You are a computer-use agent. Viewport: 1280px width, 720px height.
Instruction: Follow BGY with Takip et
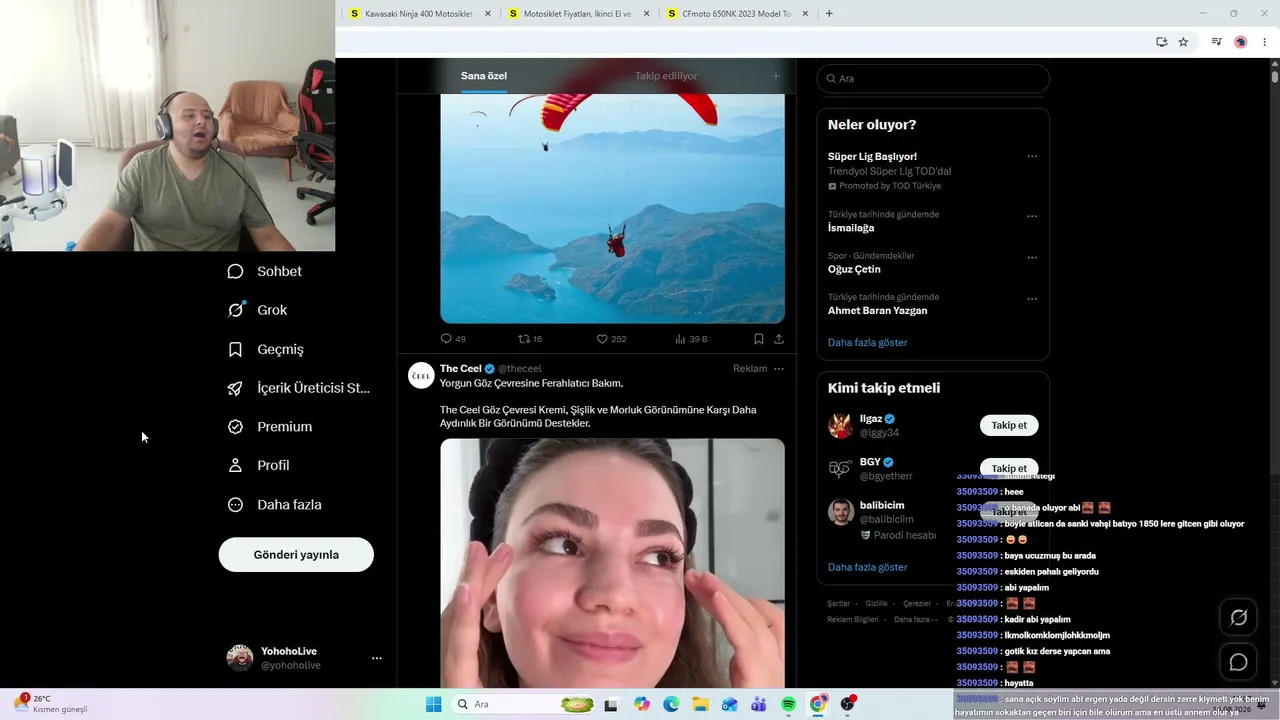point(1009,467)
